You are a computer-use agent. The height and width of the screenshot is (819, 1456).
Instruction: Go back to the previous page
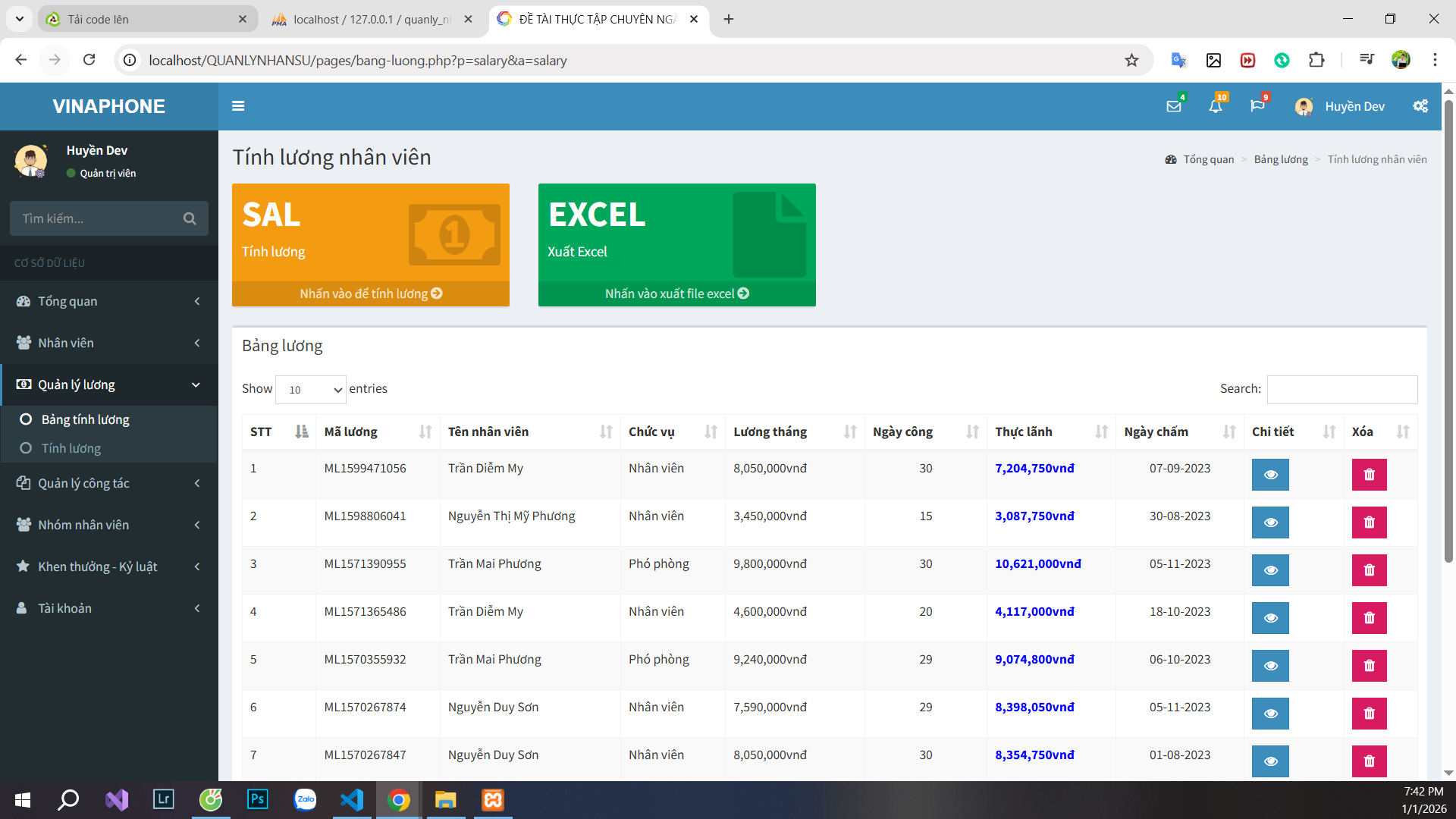(21, 60)
